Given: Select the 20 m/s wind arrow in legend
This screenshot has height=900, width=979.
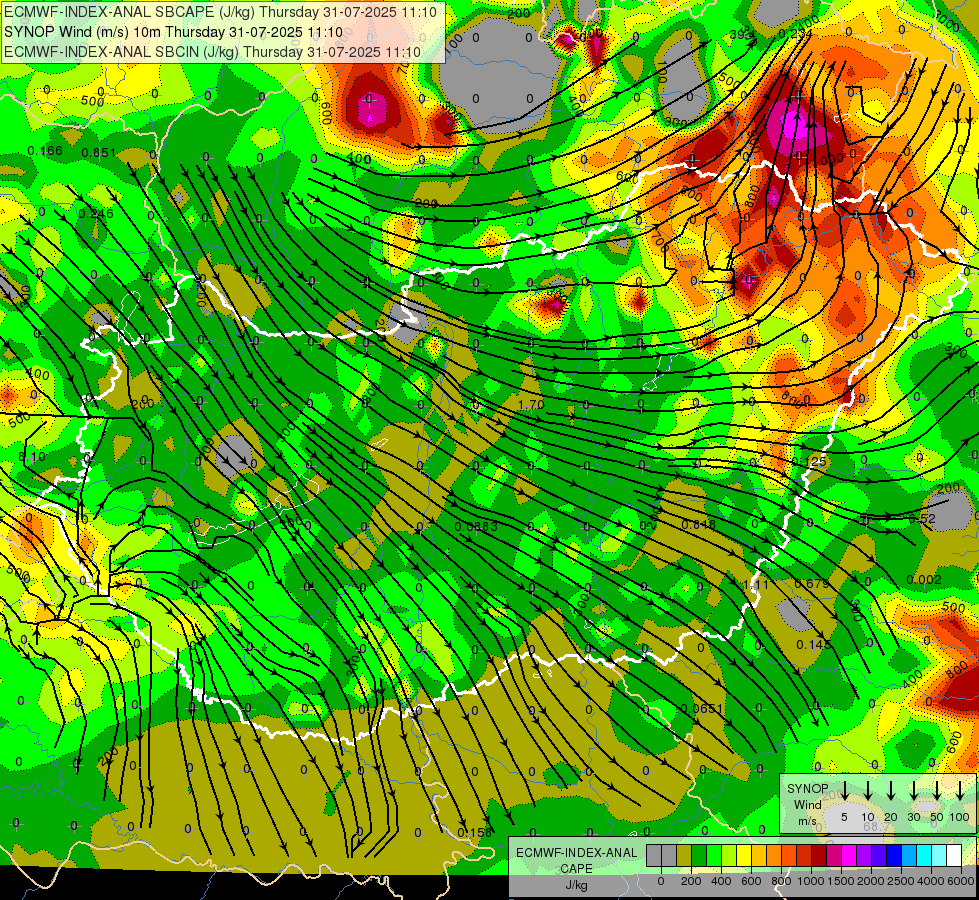Looking at the screenshot, I should point(891,791).
